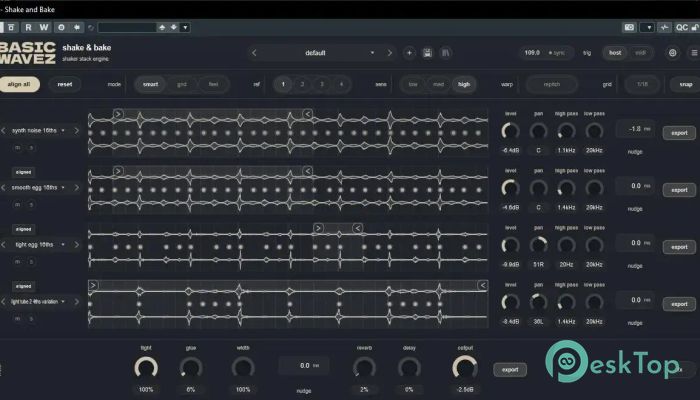The height and width of the screenshot is (400, 700).
Task: Select the feel mode tab
Action: (213, 84)
